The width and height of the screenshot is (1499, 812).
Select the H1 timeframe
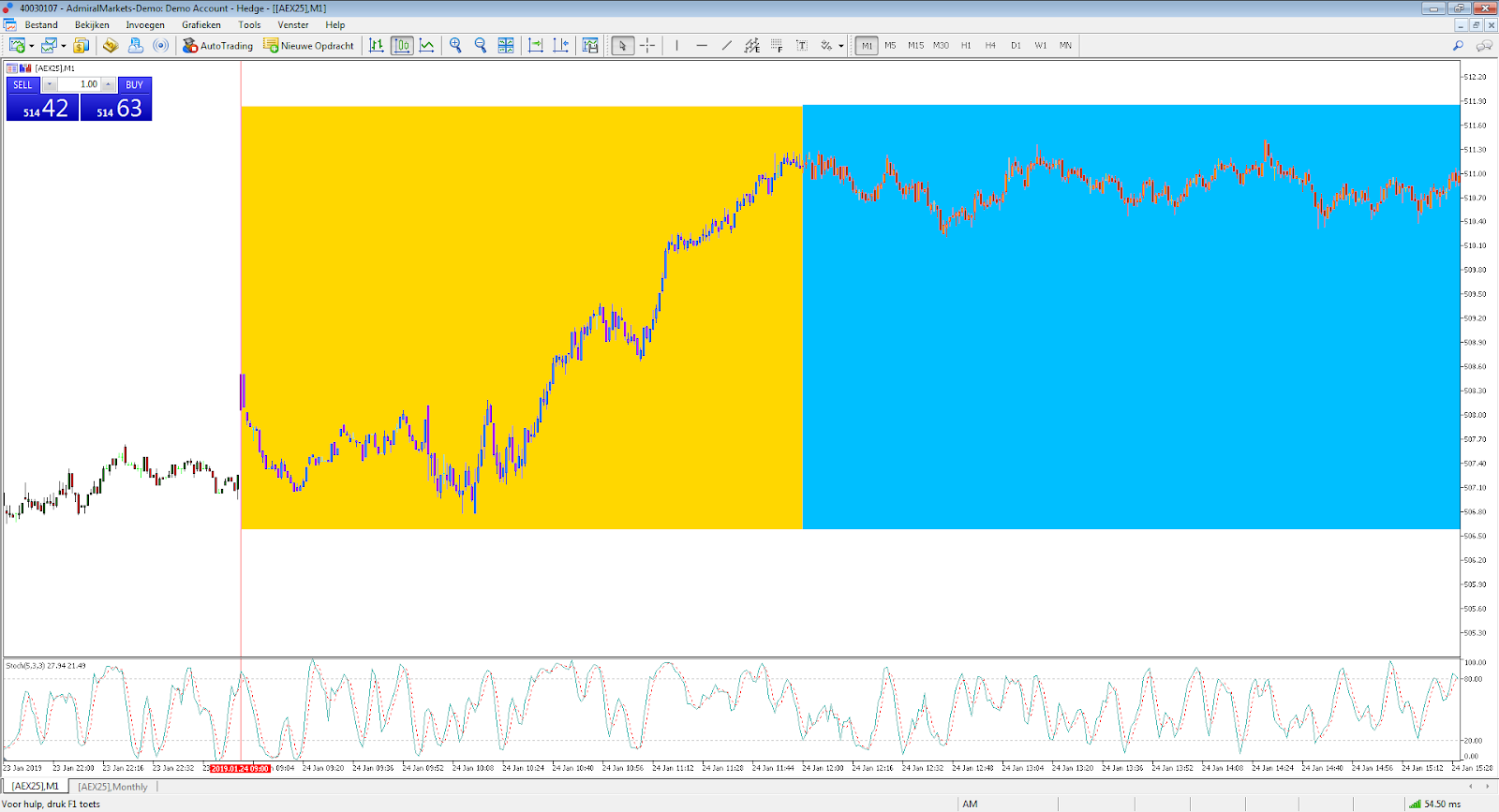[x=966, y=45]
